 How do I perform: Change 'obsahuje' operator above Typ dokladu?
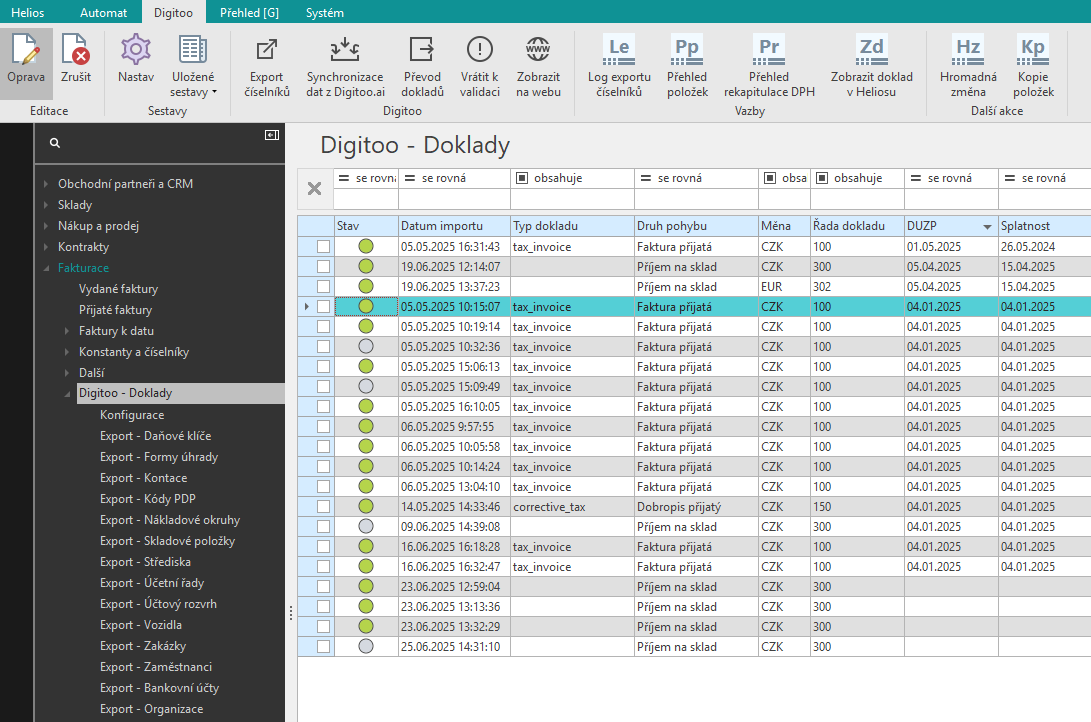[522, 179]
